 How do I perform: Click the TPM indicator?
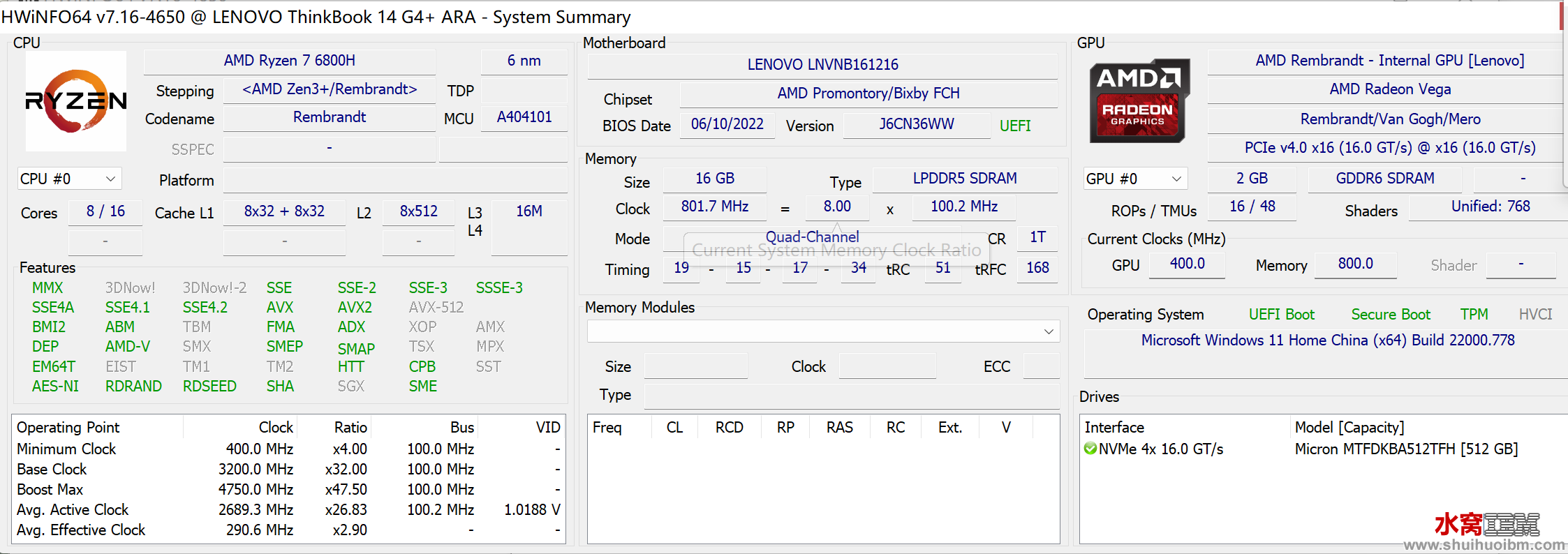(1474, 315)
